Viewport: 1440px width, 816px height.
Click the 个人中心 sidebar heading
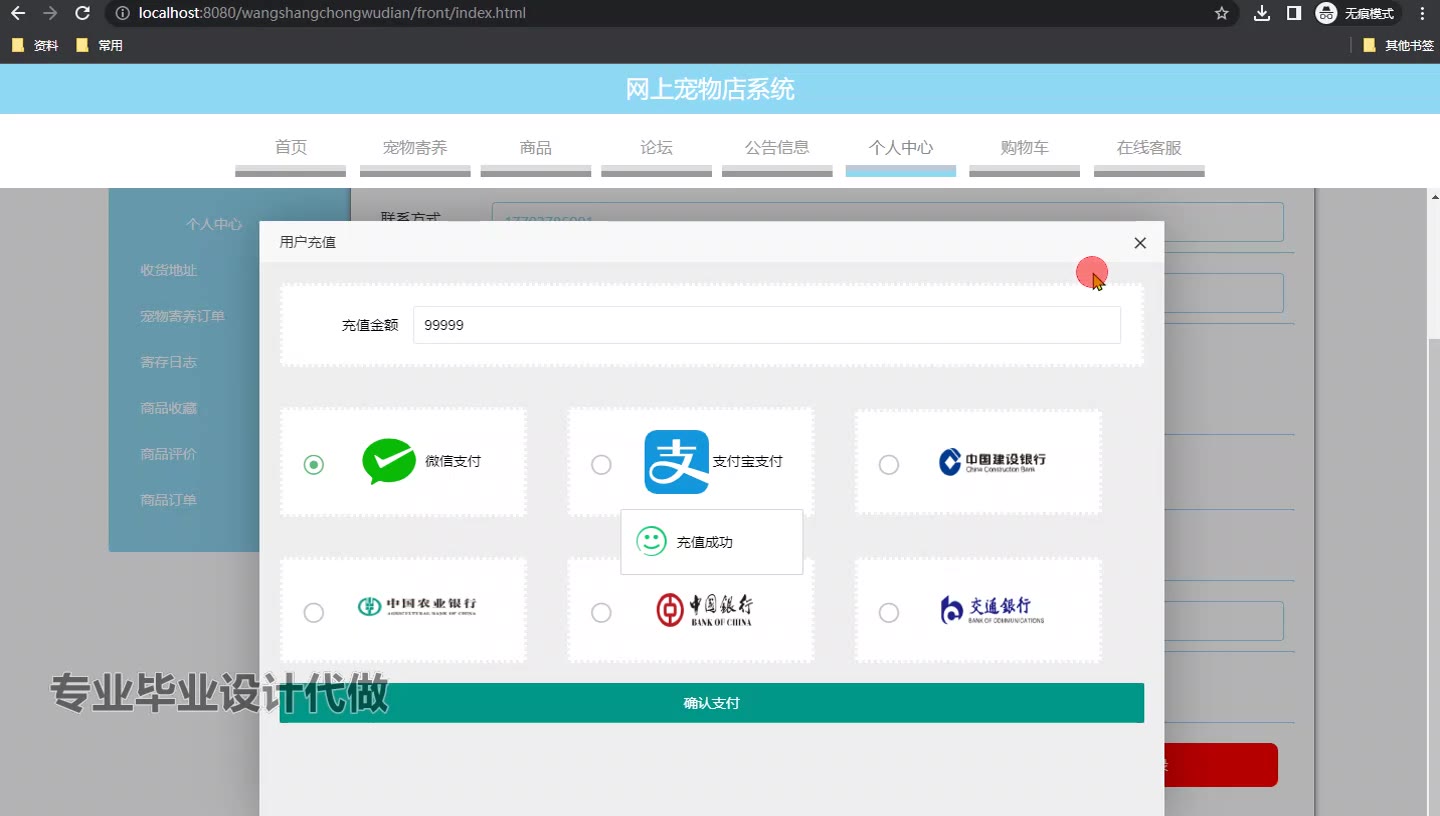(214, 224)
